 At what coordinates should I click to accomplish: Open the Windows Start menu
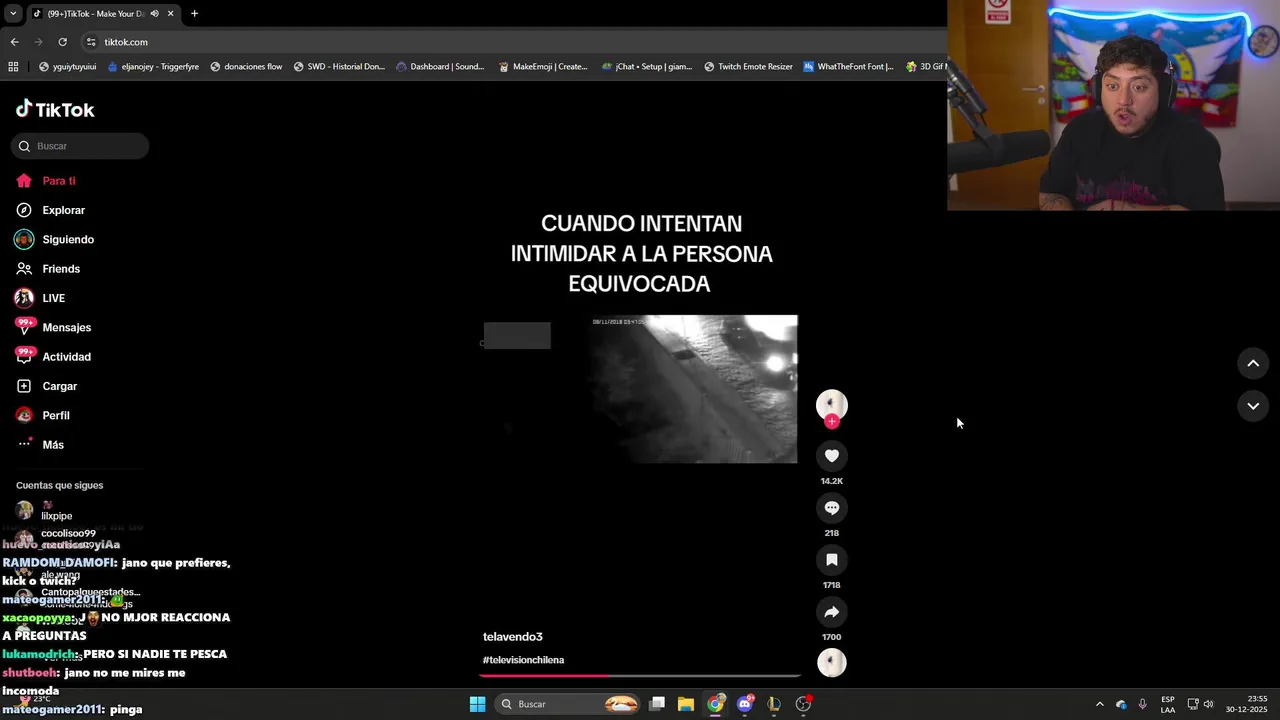(x=477, y=704)
